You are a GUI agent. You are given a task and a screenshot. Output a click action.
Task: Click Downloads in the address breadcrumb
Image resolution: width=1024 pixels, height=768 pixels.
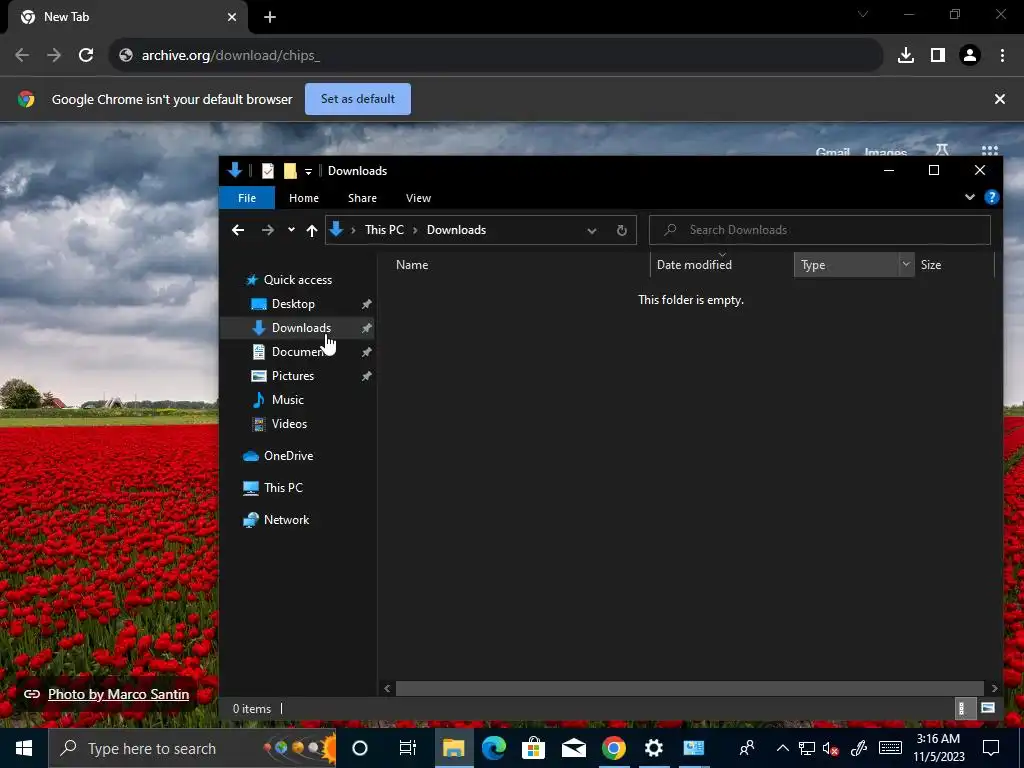[x=456, y=230]
